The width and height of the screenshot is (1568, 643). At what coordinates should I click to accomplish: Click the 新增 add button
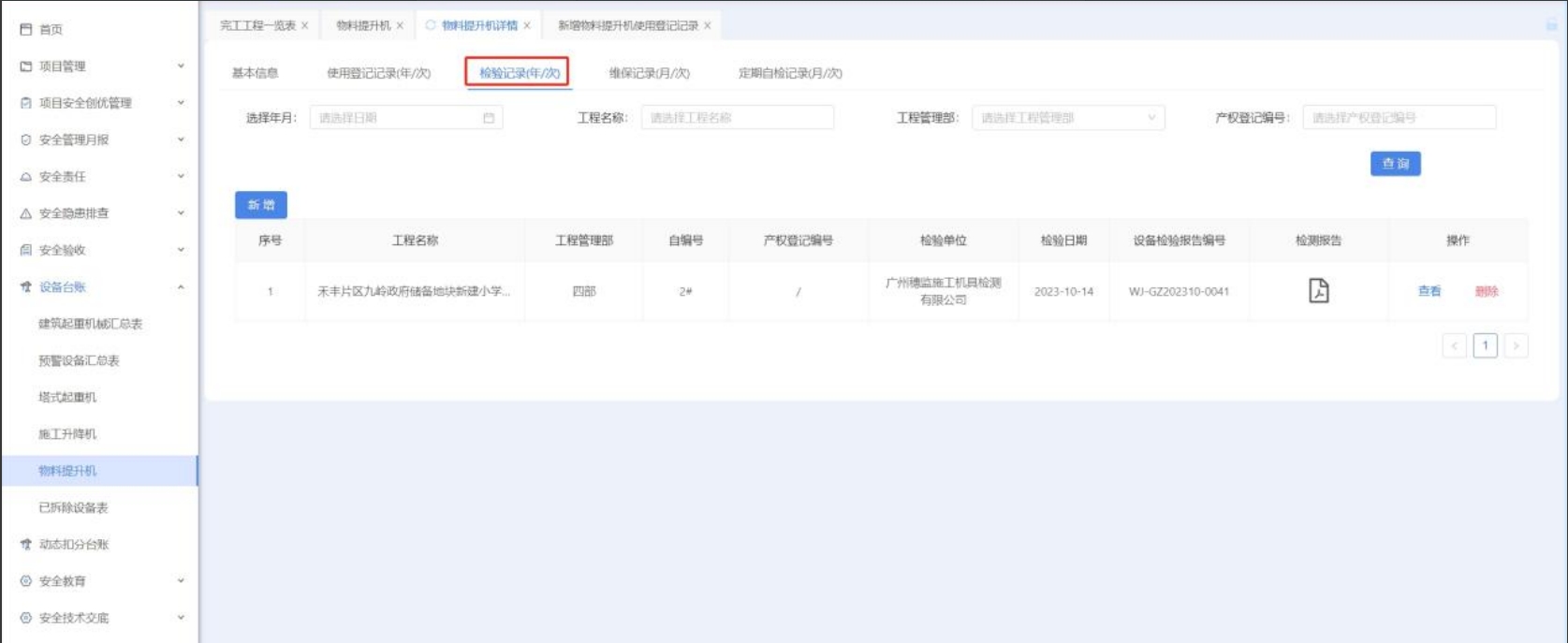(260, 205)
